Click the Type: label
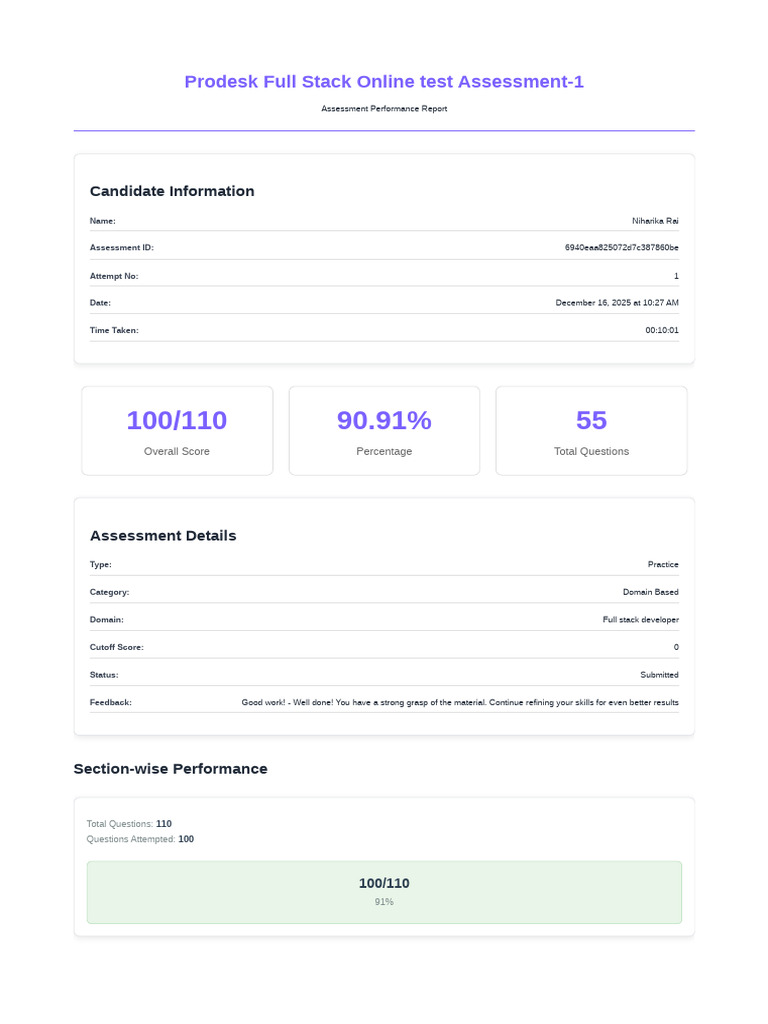 click(101, 564)
